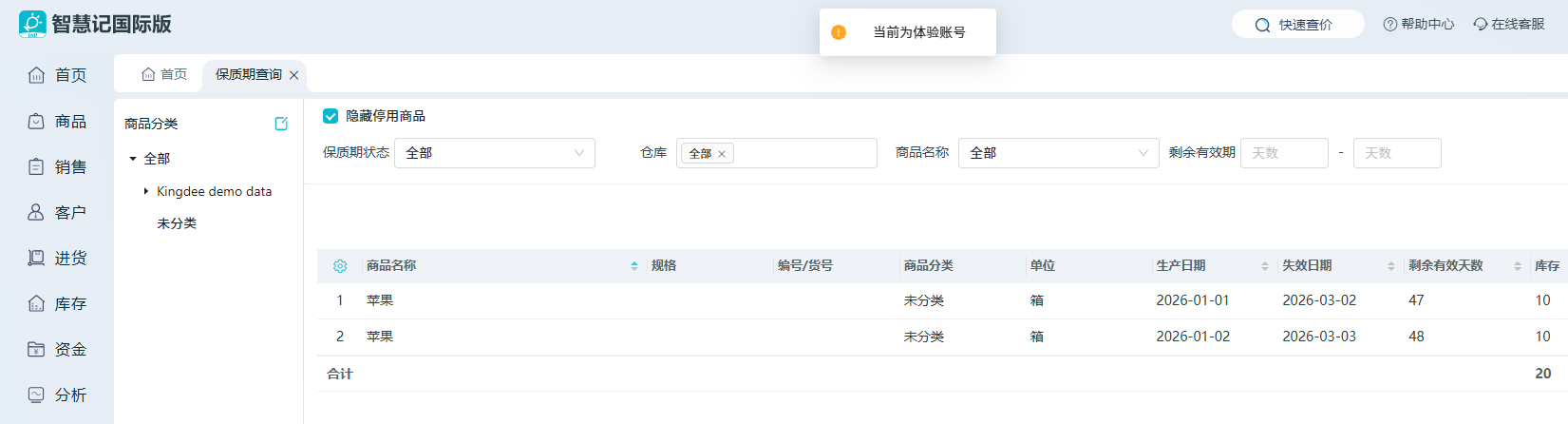Click the 快速查价 search icon
1568x424 pixels.
1262,25
